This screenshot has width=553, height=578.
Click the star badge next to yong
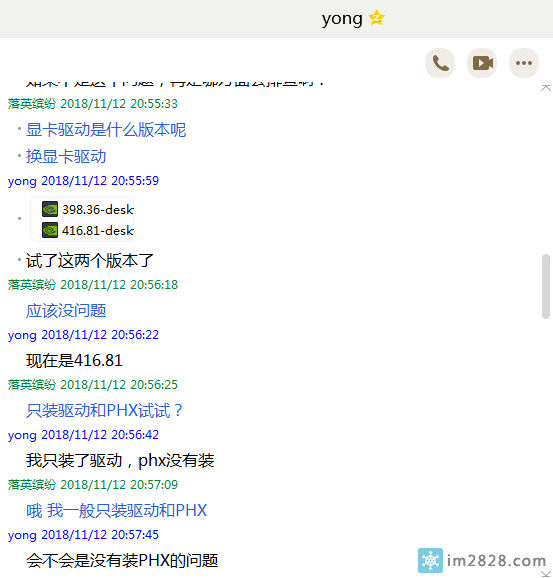(x=376, y=18)
